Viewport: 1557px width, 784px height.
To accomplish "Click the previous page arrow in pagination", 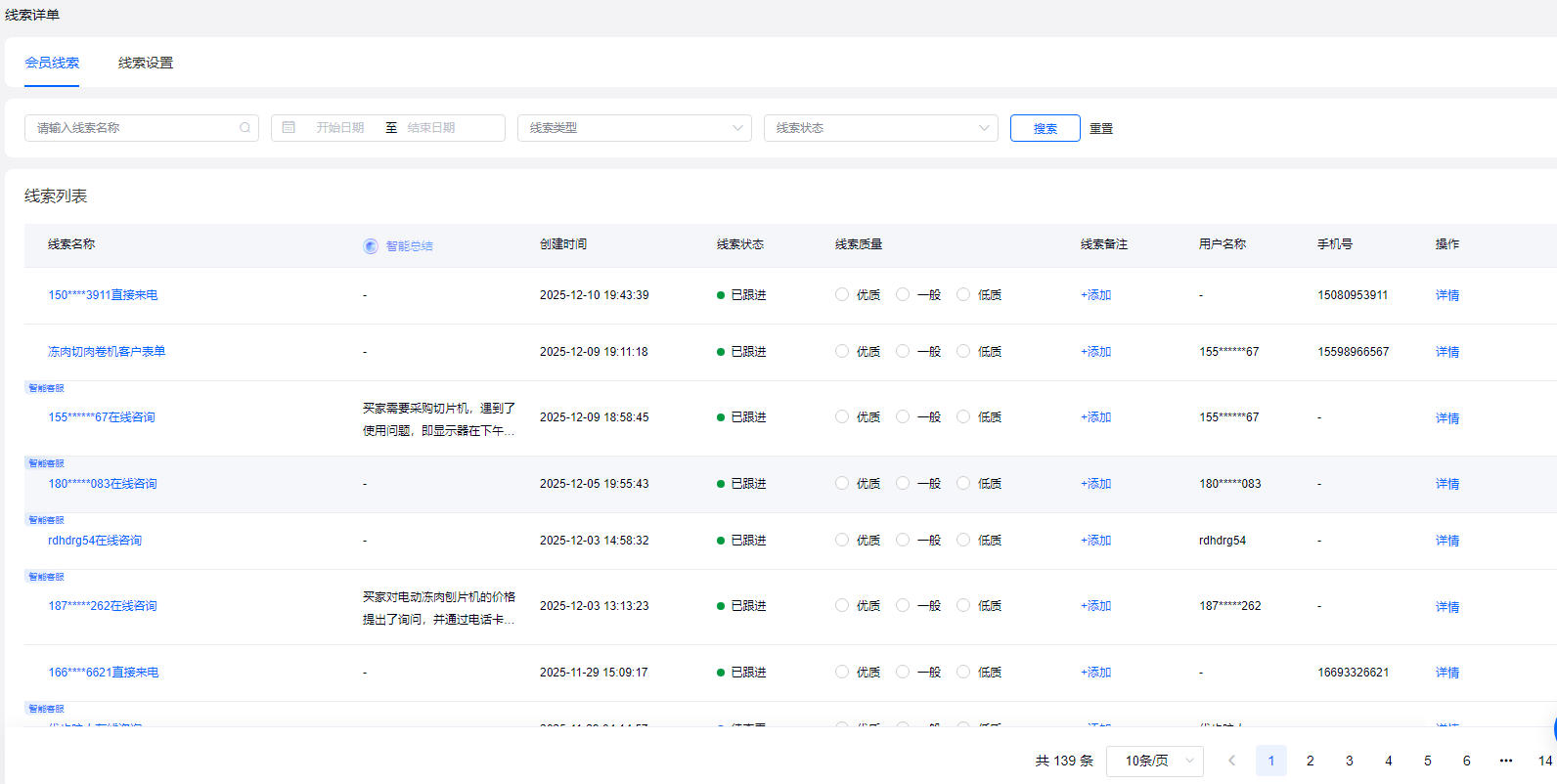I will 1231,761.
